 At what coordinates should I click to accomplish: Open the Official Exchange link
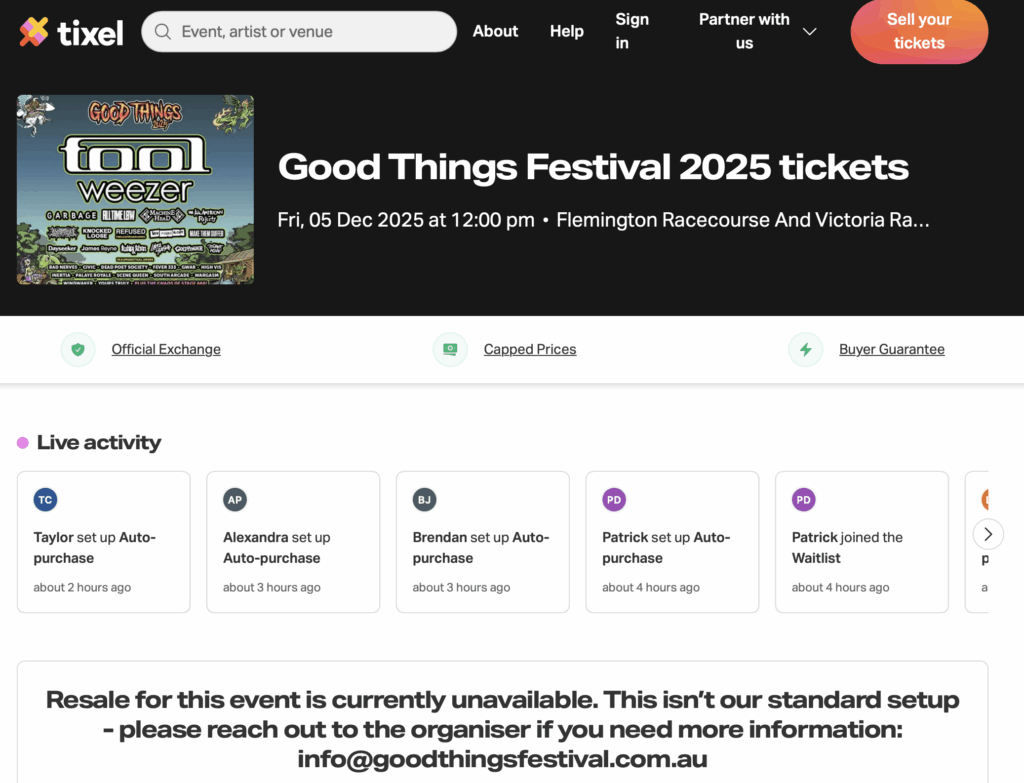[x=166, y=349]
